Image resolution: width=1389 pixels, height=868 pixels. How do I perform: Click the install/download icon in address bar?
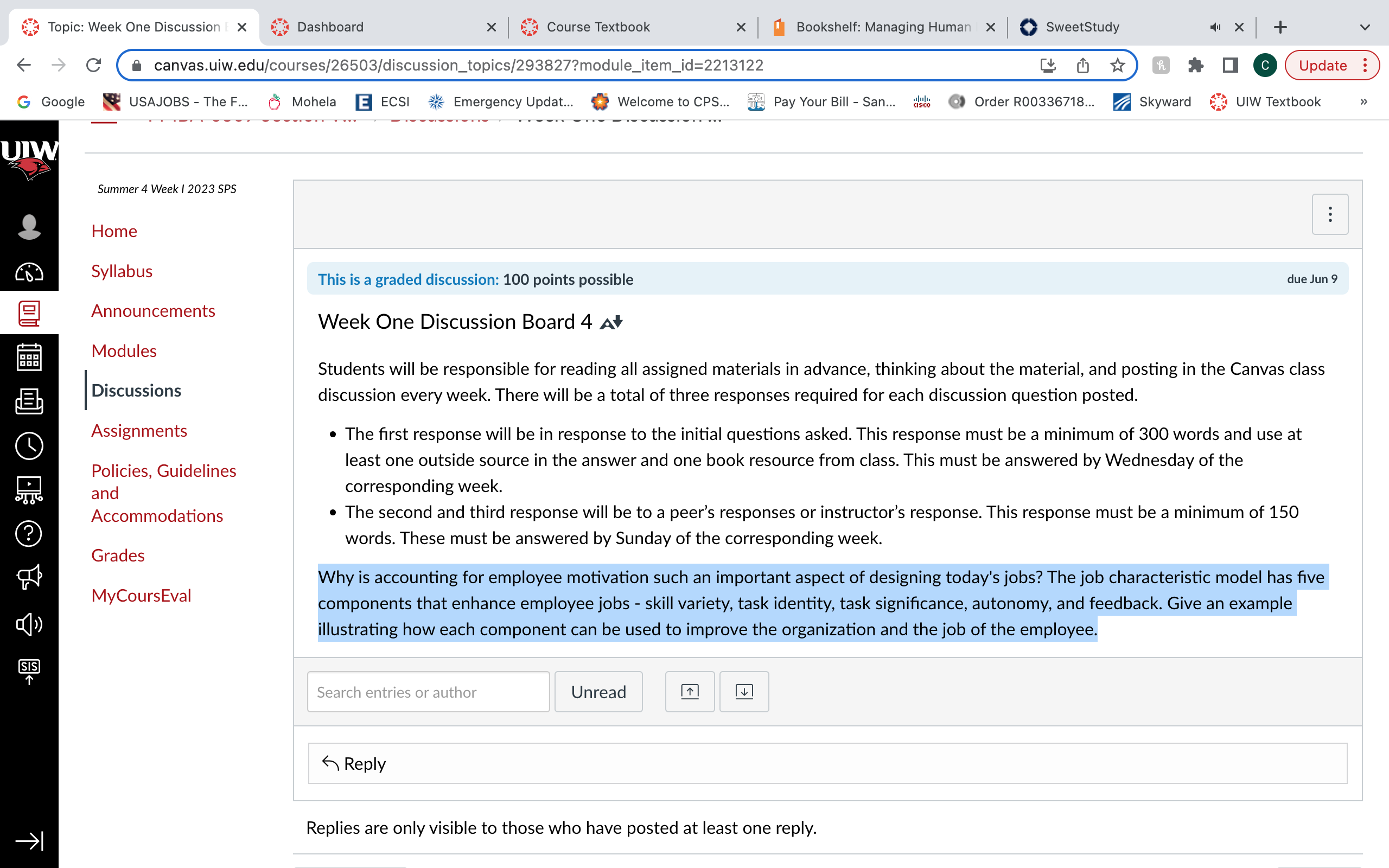1048,66
